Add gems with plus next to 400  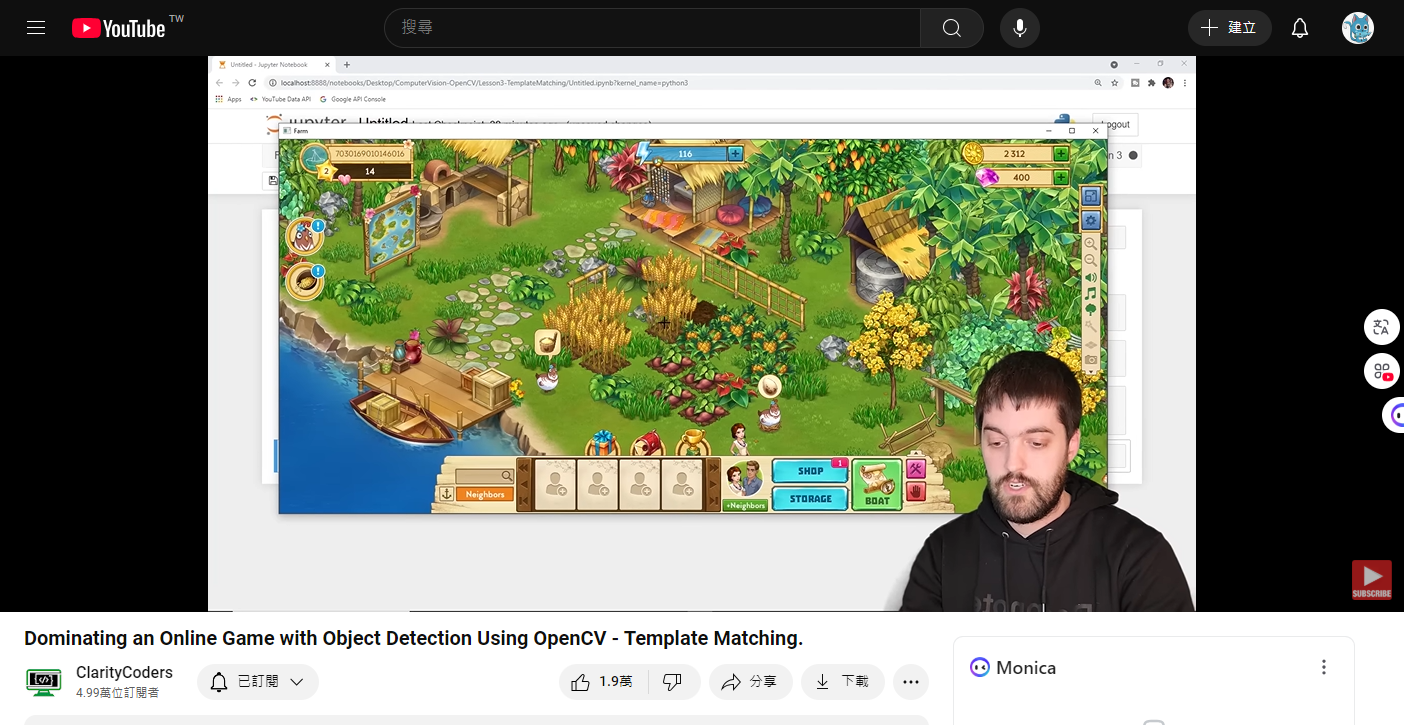click(1060, 177)
